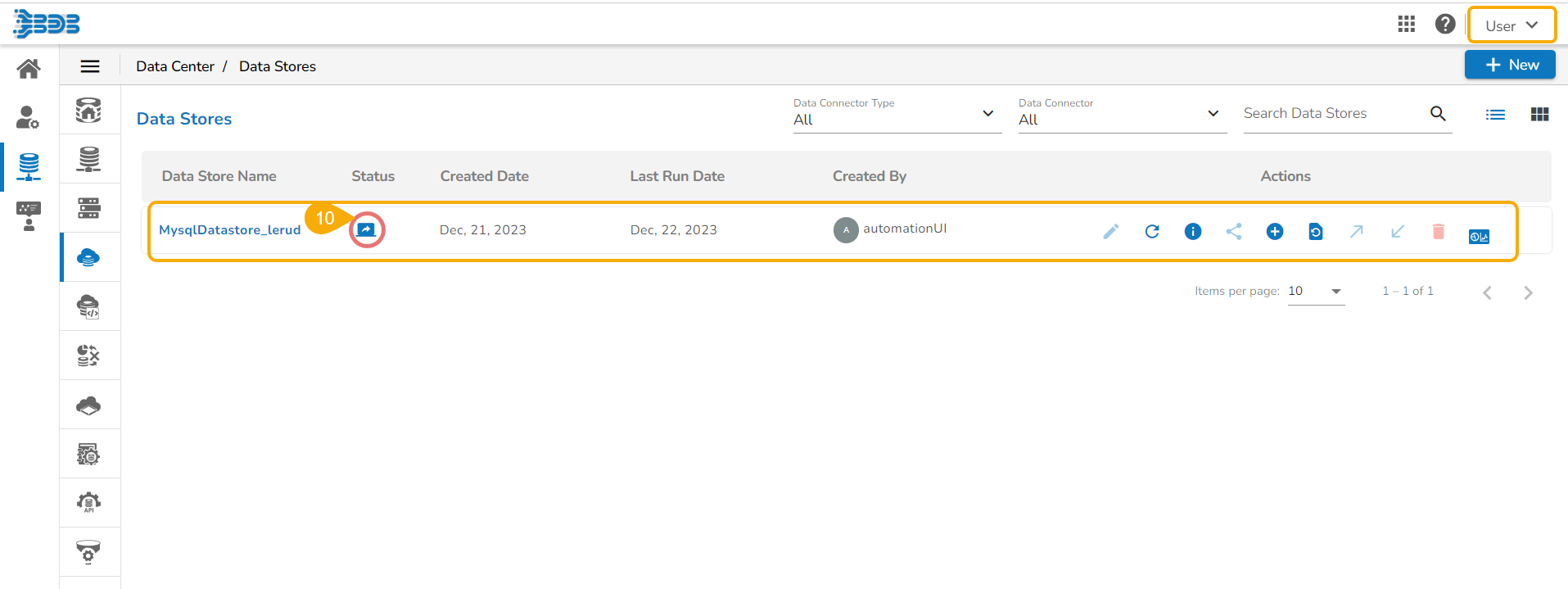Viewport: 1568px width, 589px height.
Task: Click the New button
Action: (1510, 65)
